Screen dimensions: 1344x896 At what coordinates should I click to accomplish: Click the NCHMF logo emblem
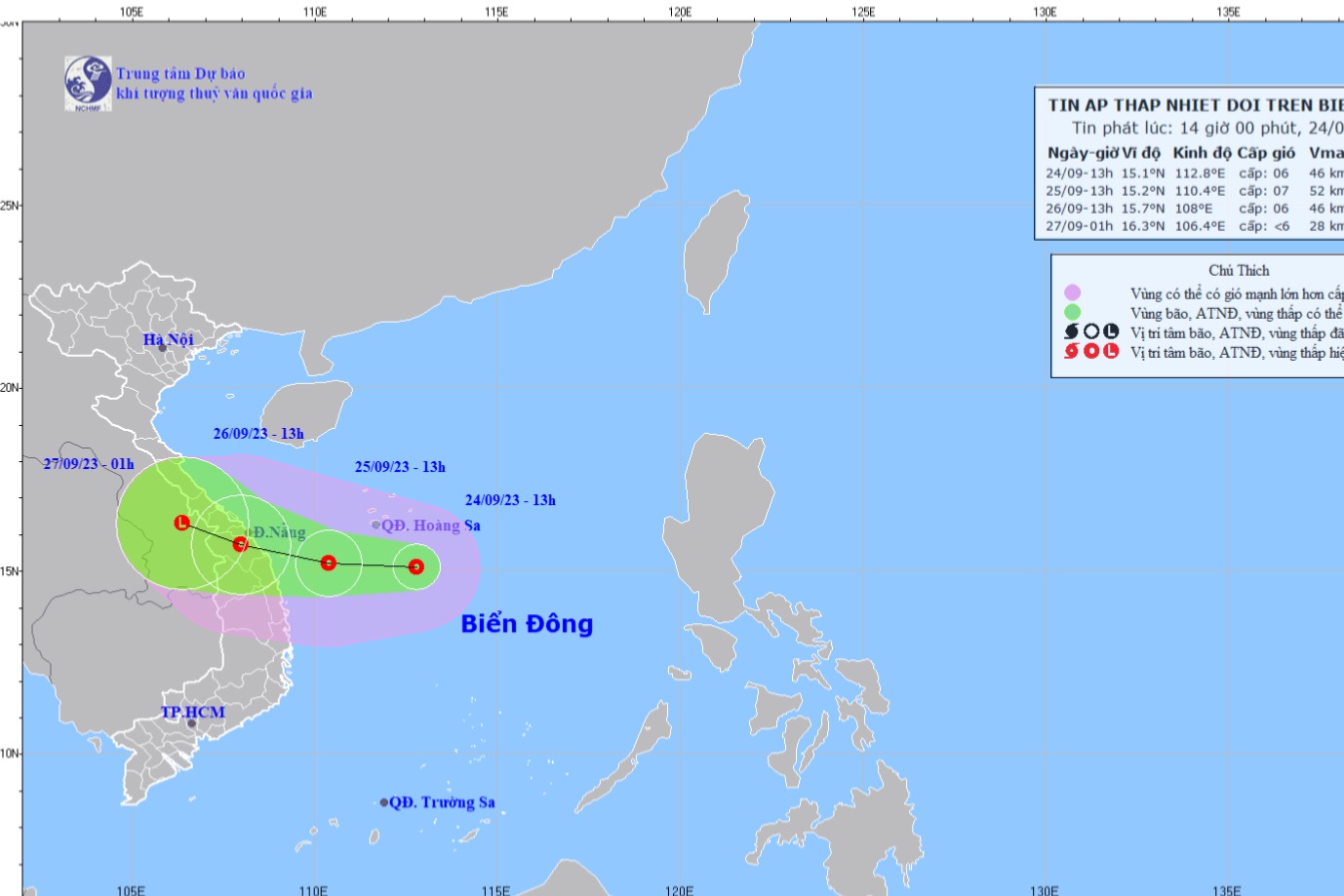coord(88,83)
